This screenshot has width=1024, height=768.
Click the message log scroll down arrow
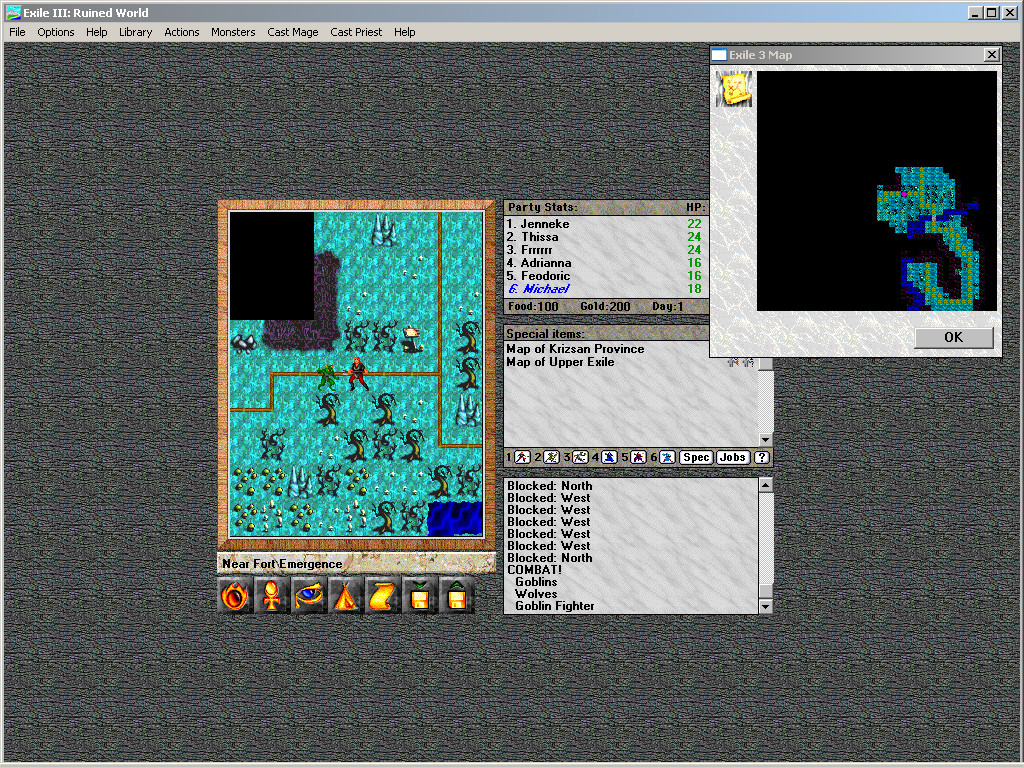click(x=765, y=607)
